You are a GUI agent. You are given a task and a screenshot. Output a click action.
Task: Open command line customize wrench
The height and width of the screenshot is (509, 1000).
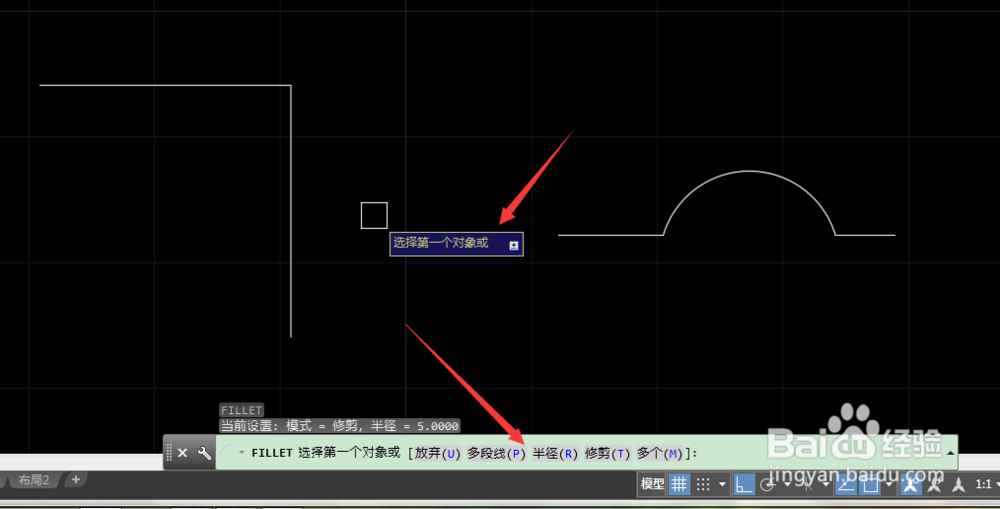204,453
